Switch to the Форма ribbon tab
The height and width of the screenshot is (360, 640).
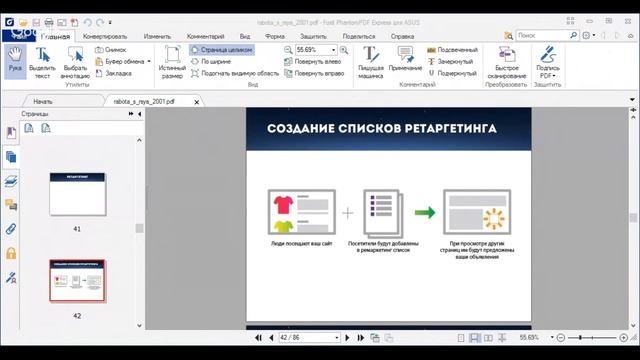(275, 36)
